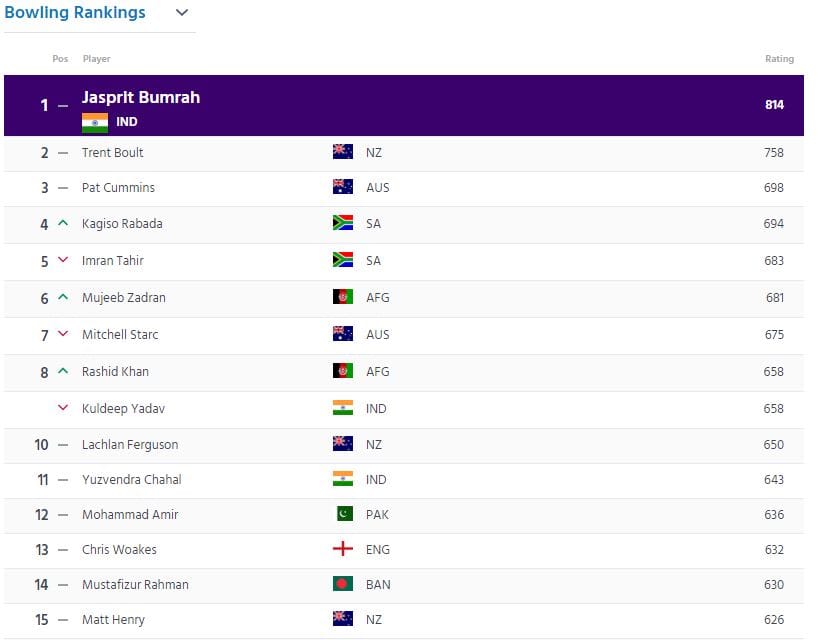This screenshot has height=640, width=828.
Task: Click the Rating column header
Action: (x=779, y=59)
